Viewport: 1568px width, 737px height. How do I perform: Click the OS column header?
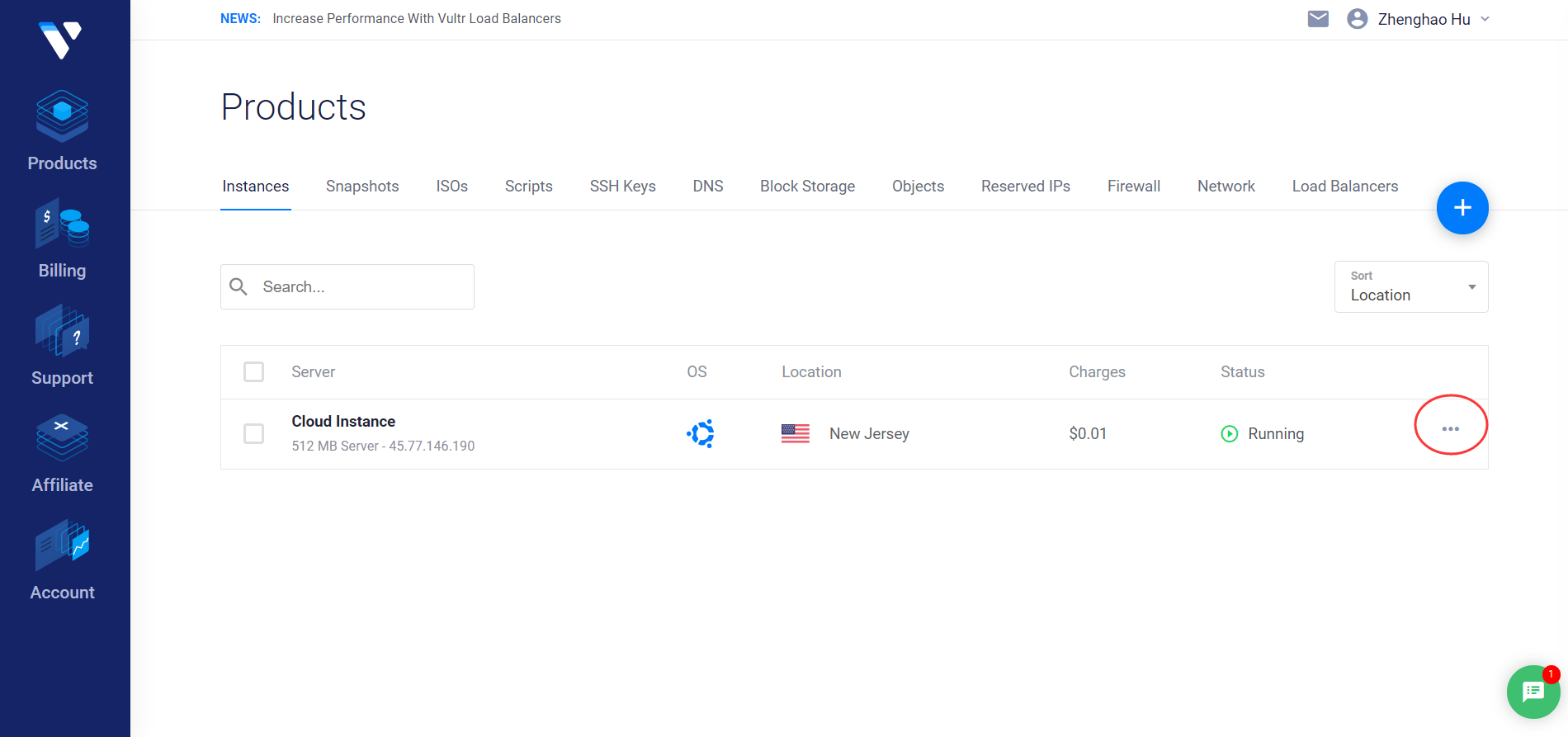(697, 372)
